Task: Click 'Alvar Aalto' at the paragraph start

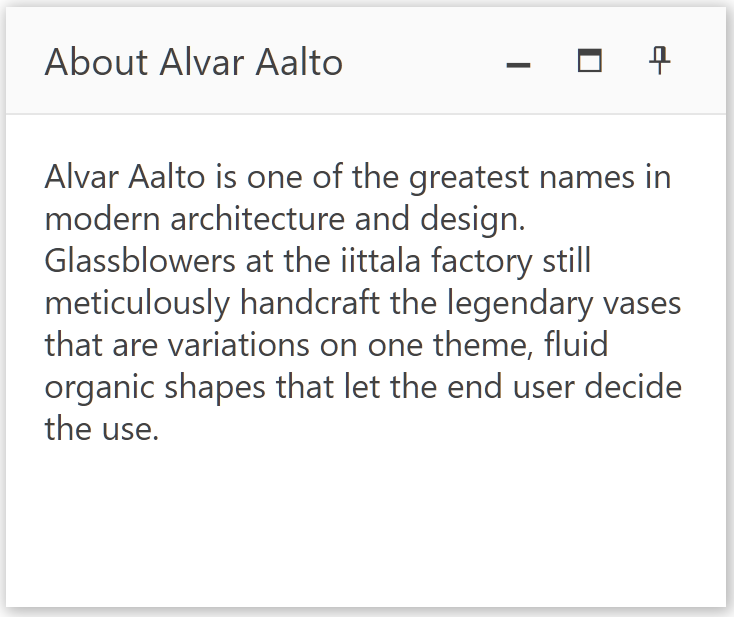Action: (125, 177)
